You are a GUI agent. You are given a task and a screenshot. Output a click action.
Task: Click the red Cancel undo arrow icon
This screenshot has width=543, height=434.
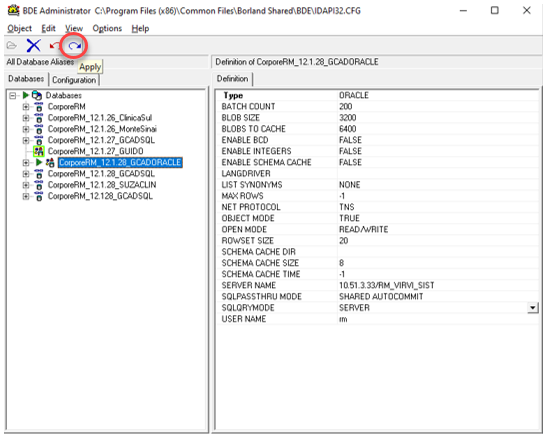54,45
